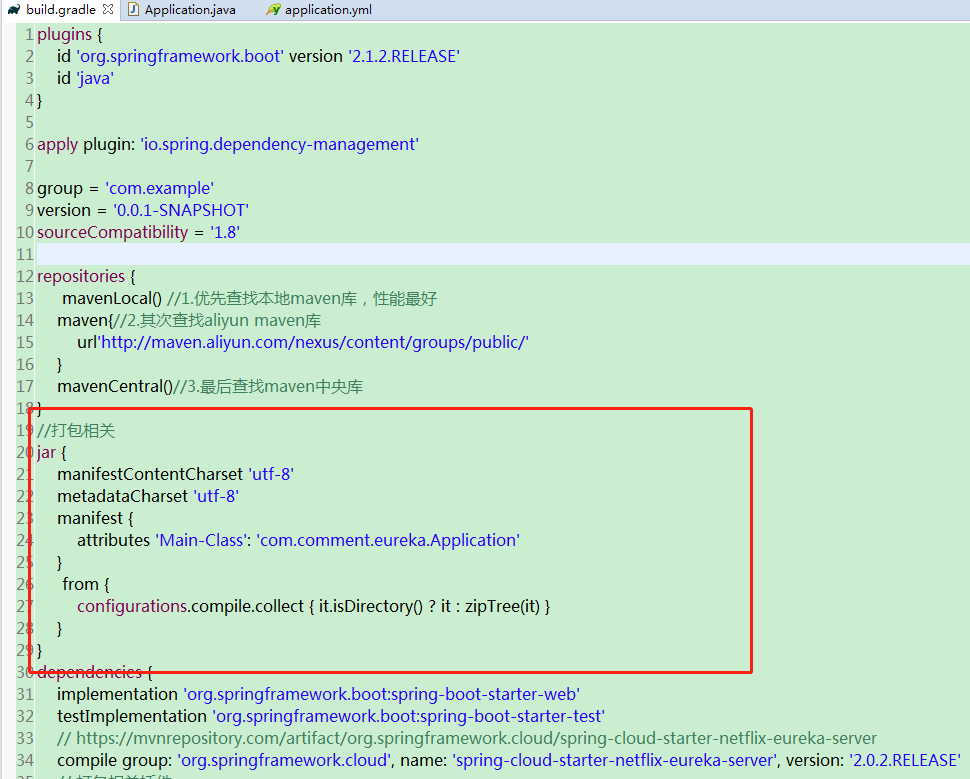Viewport: 970px width, 779px height.
Task: Click 'com.comment.eureka.Application' string
Action: pos(388,540)
